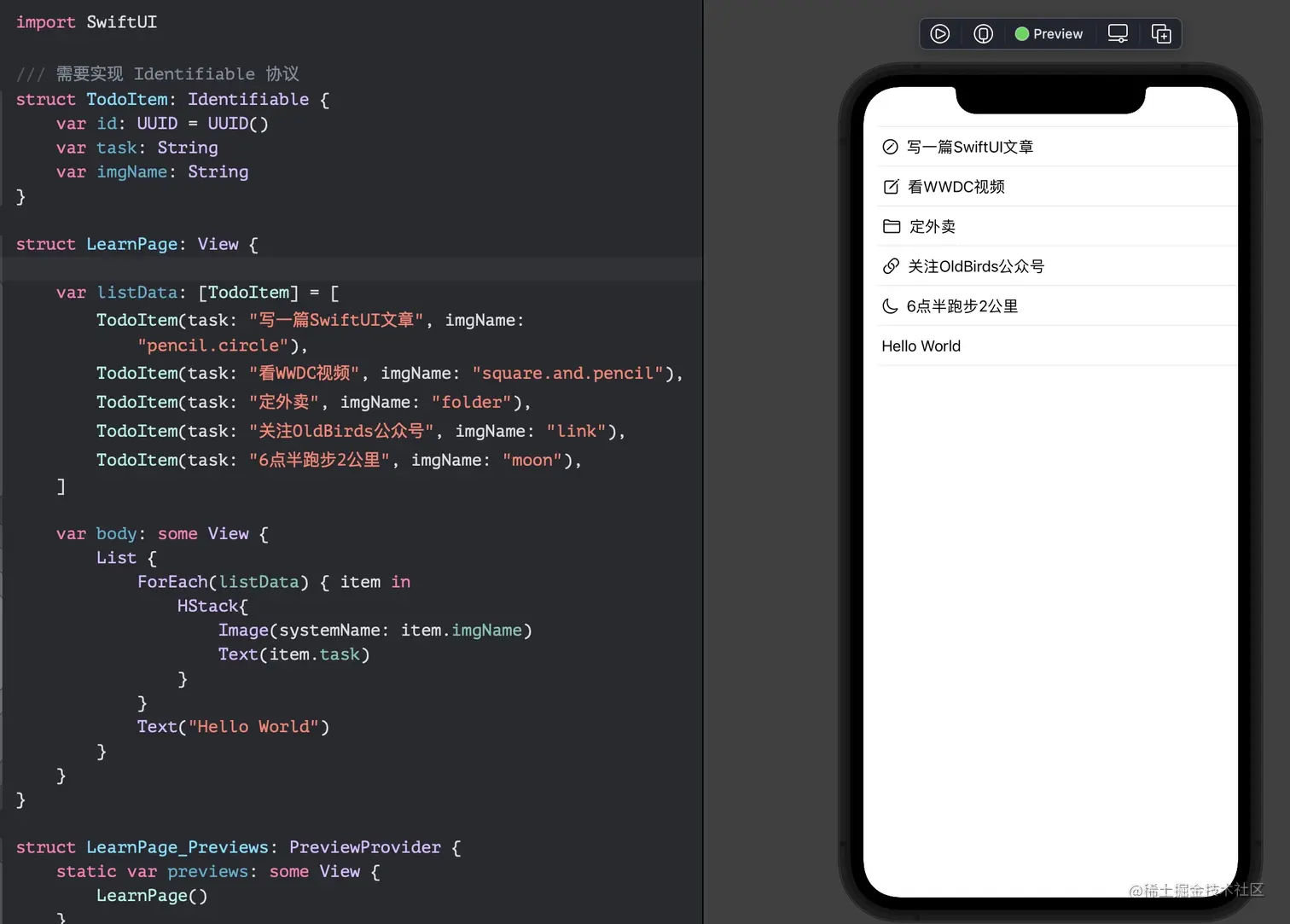Click HStack in the code editor
Viewport: 1290px width, 924px height.
pyautogui.click(x=208, y=606)
